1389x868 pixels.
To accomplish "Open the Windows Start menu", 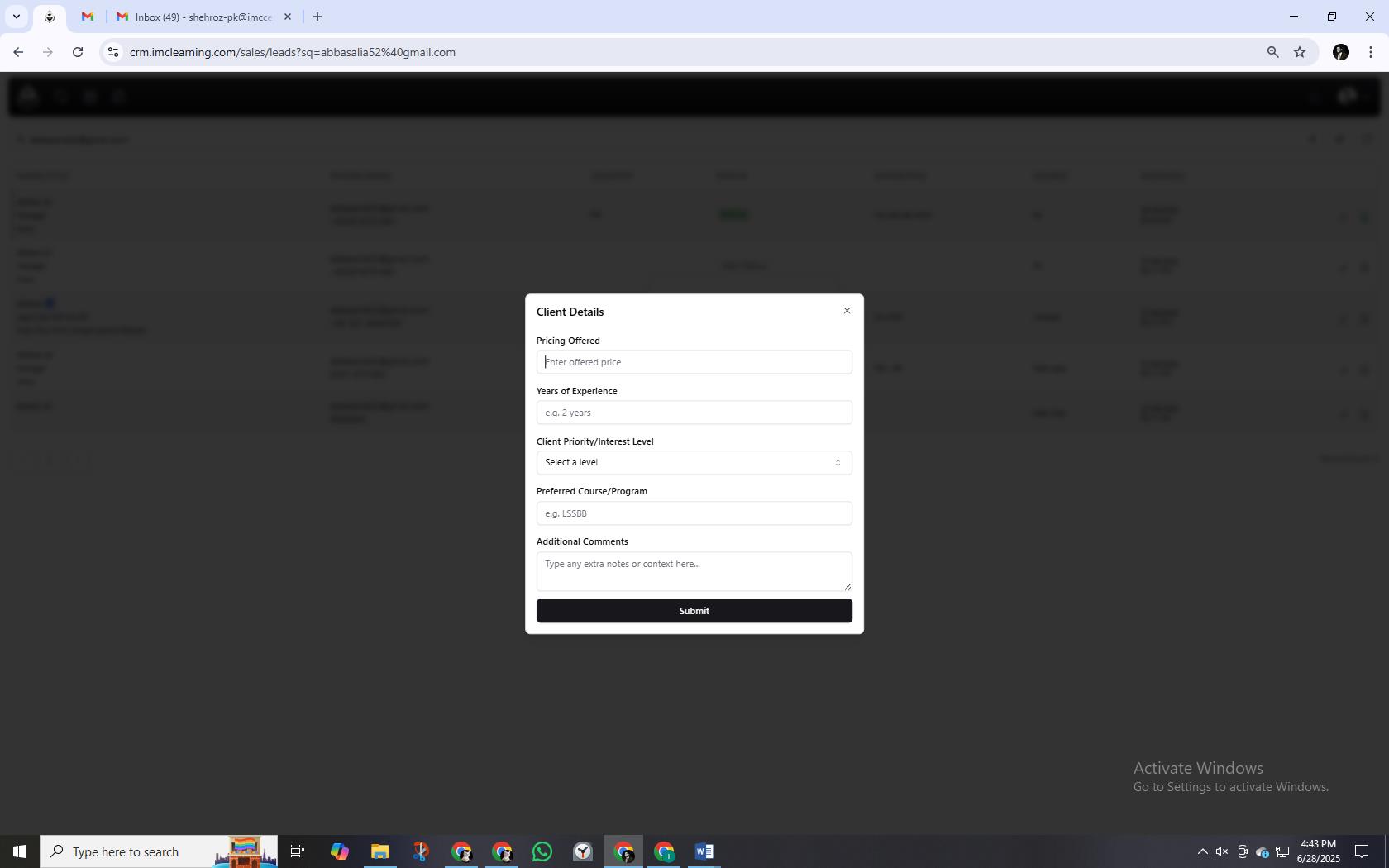I will 20,851.
